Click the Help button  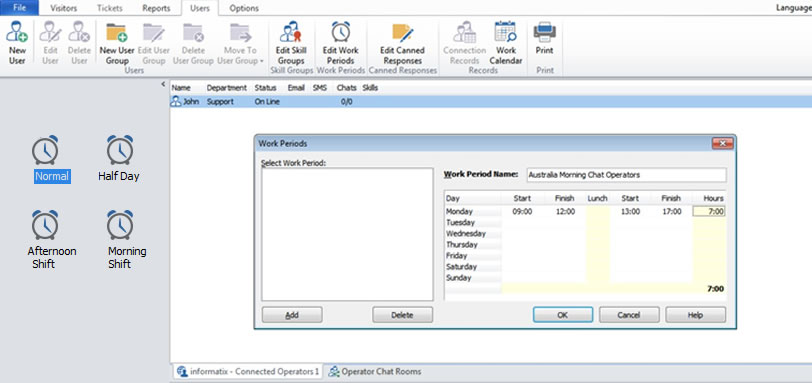click(695, 315)
